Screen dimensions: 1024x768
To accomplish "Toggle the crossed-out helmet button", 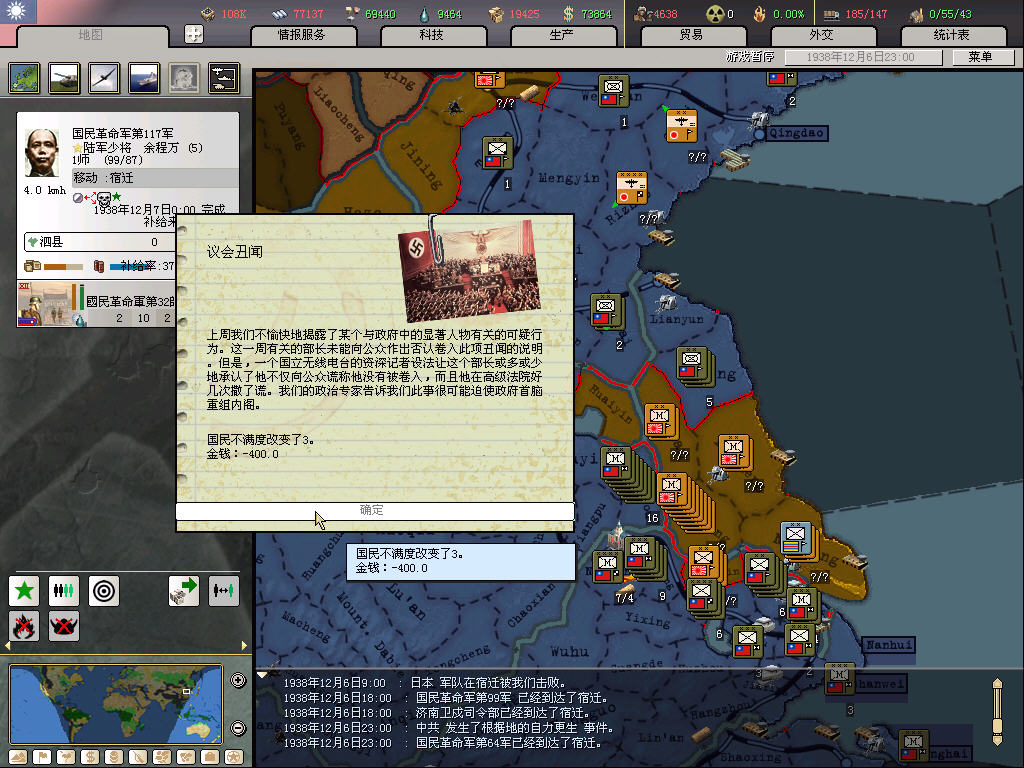I will [x=63, y=626].
